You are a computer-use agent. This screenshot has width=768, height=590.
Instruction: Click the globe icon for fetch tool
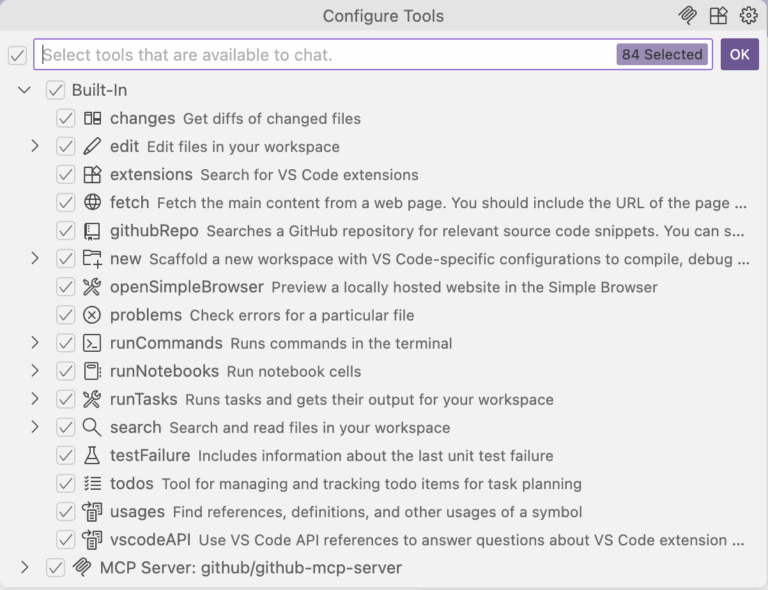coord(93,203)
